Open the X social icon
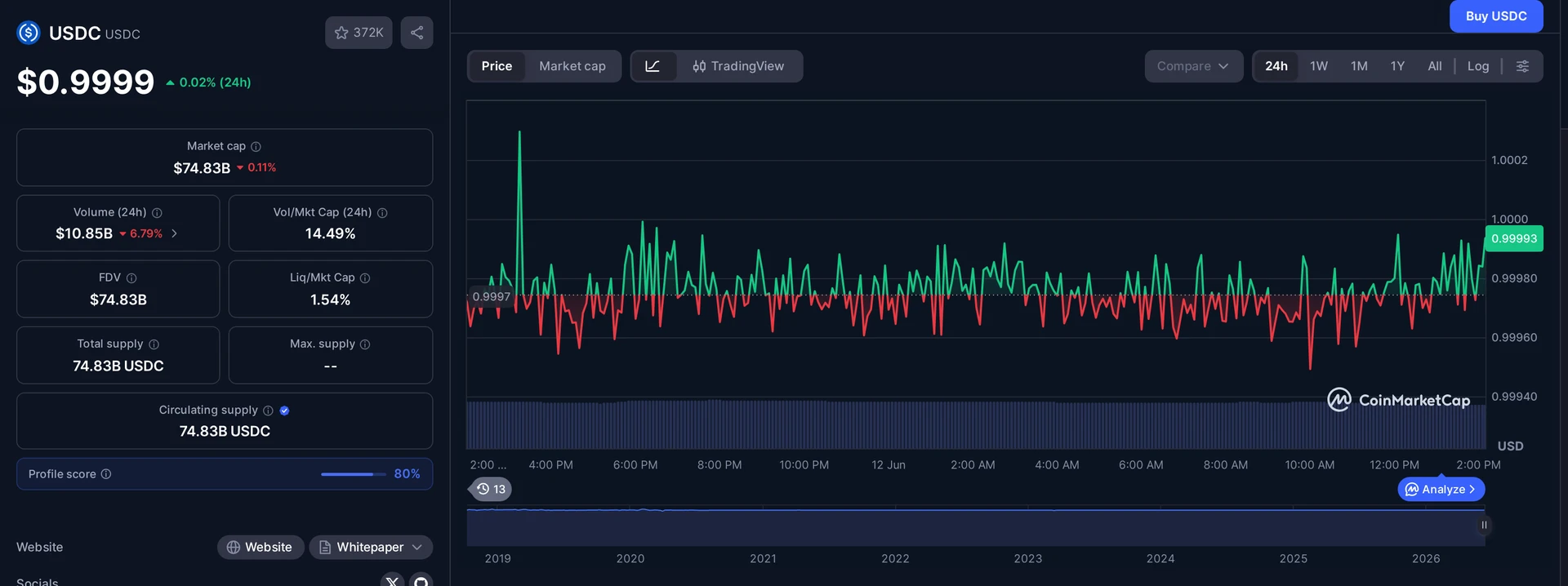Viewport: 1568px width, 586px height. [x=392, y=581]
